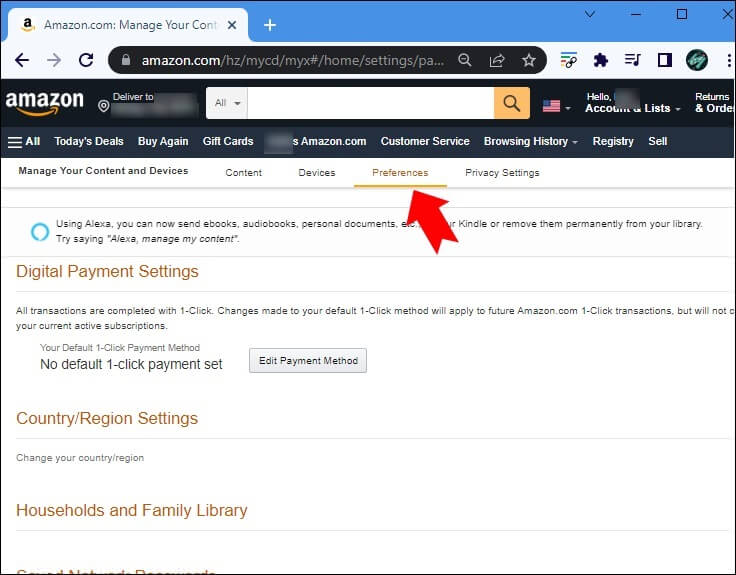The width and height of the screenshot is (736, 575).
Task: Click the 'Your Default 1-Click Payment Method' label
Action: pos(120,348)
